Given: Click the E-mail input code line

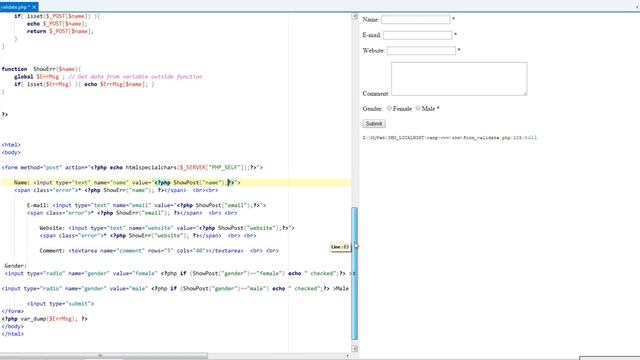Looking at the screenshot, I should [x=147, y=205].
